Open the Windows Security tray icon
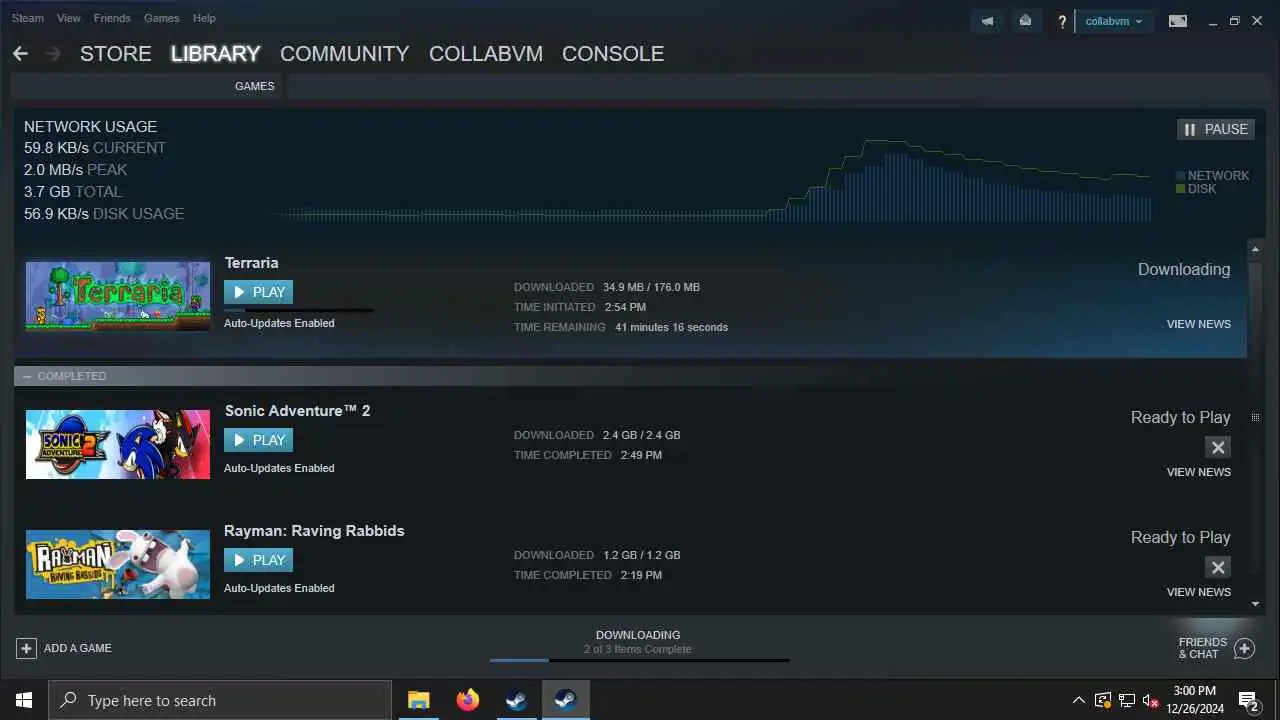Viewport: 1280px width, 720px height. coord(1103,700)
